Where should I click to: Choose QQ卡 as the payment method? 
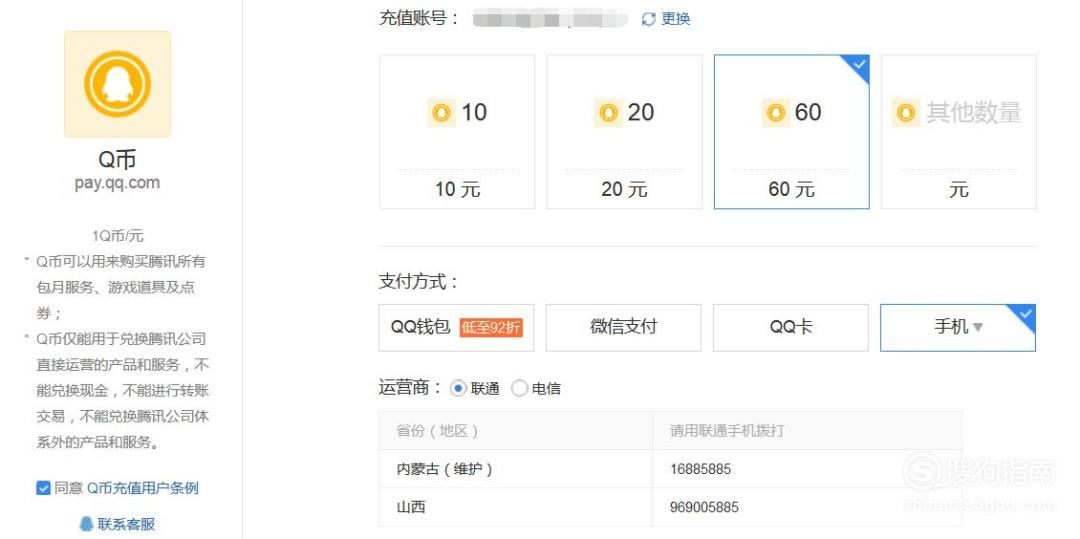pos(791,328)
